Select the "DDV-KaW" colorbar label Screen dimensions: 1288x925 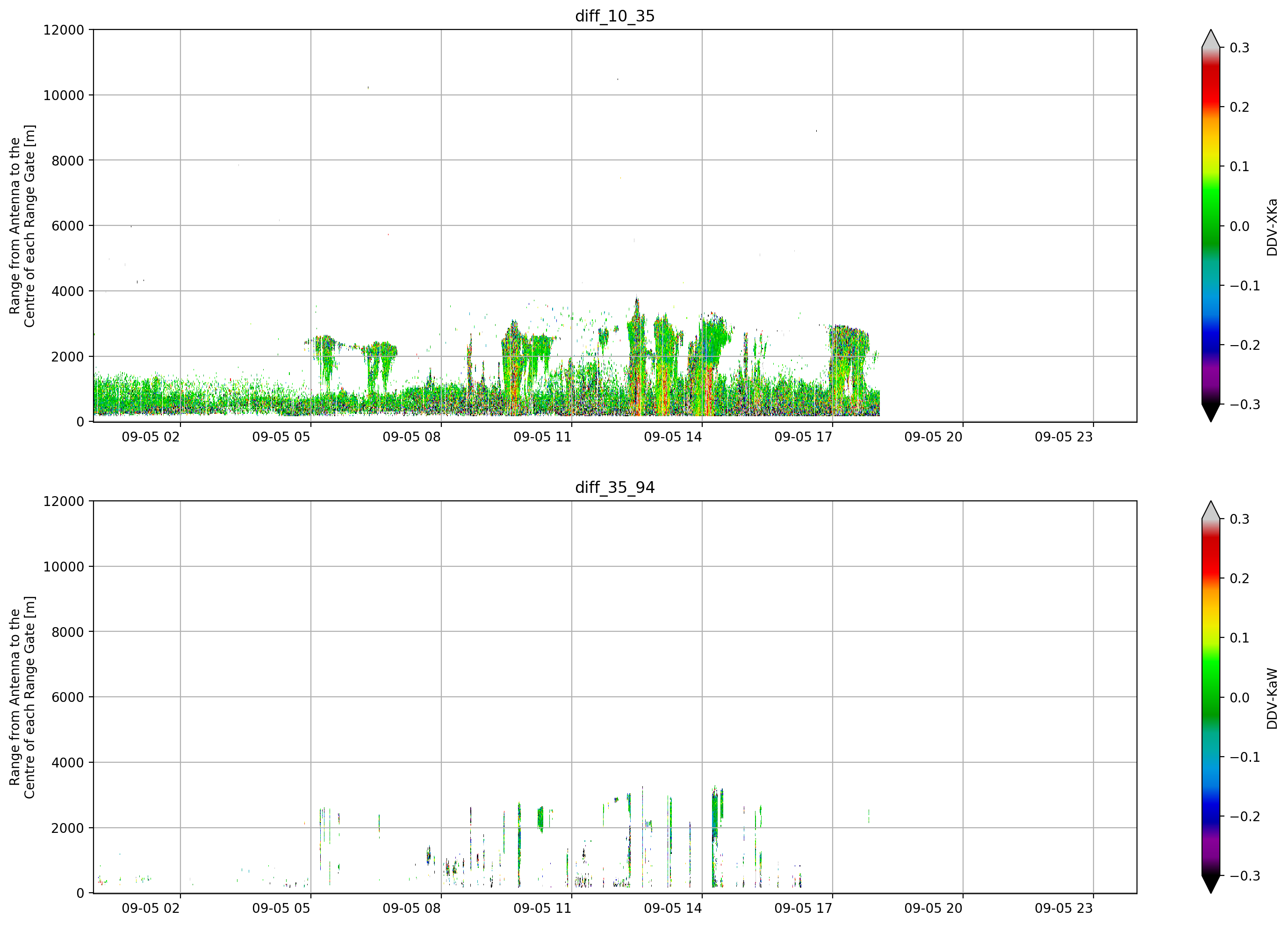tap(1272, 699)
